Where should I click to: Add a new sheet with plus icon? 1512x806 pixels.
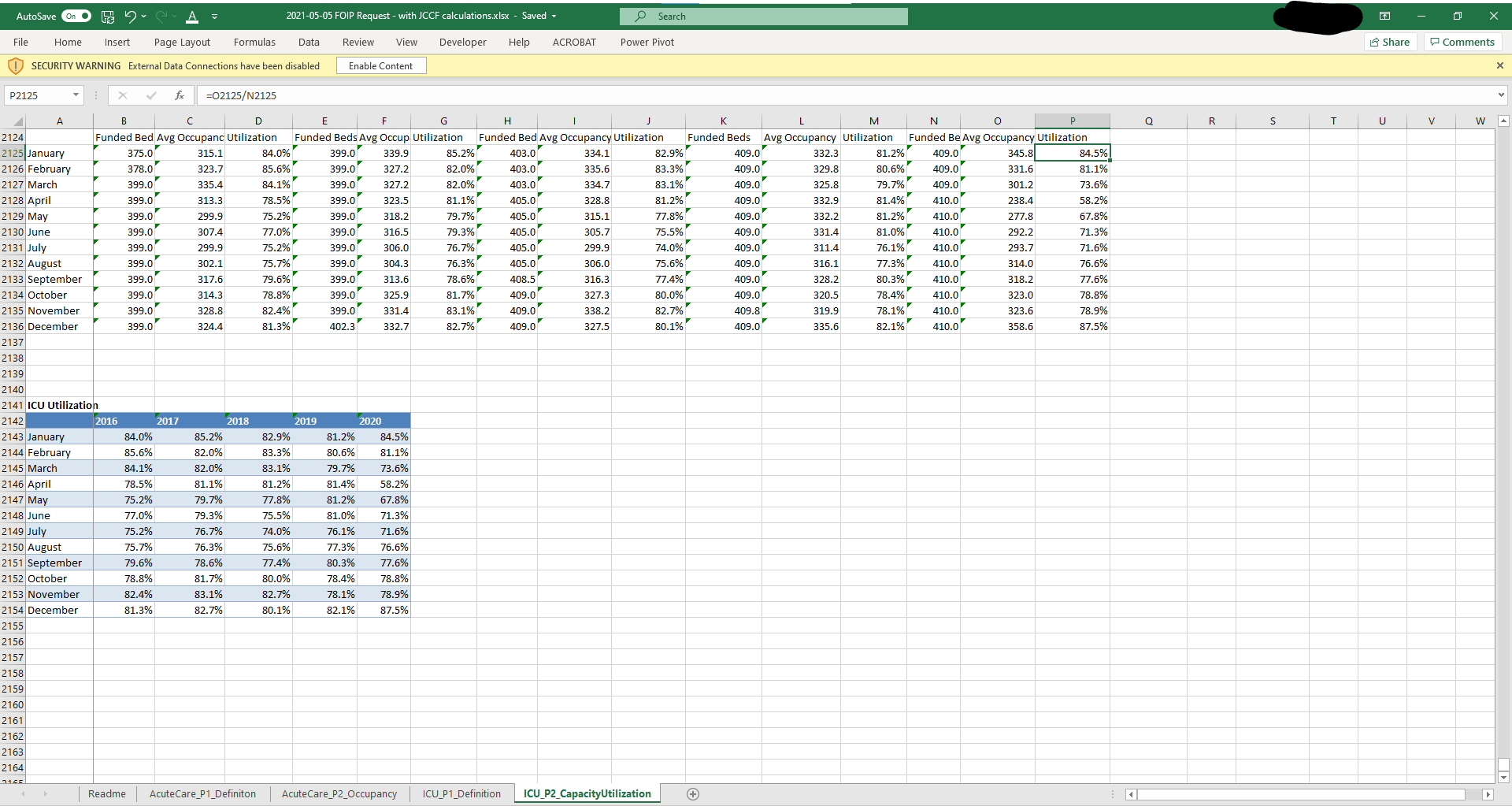(693, 793)
